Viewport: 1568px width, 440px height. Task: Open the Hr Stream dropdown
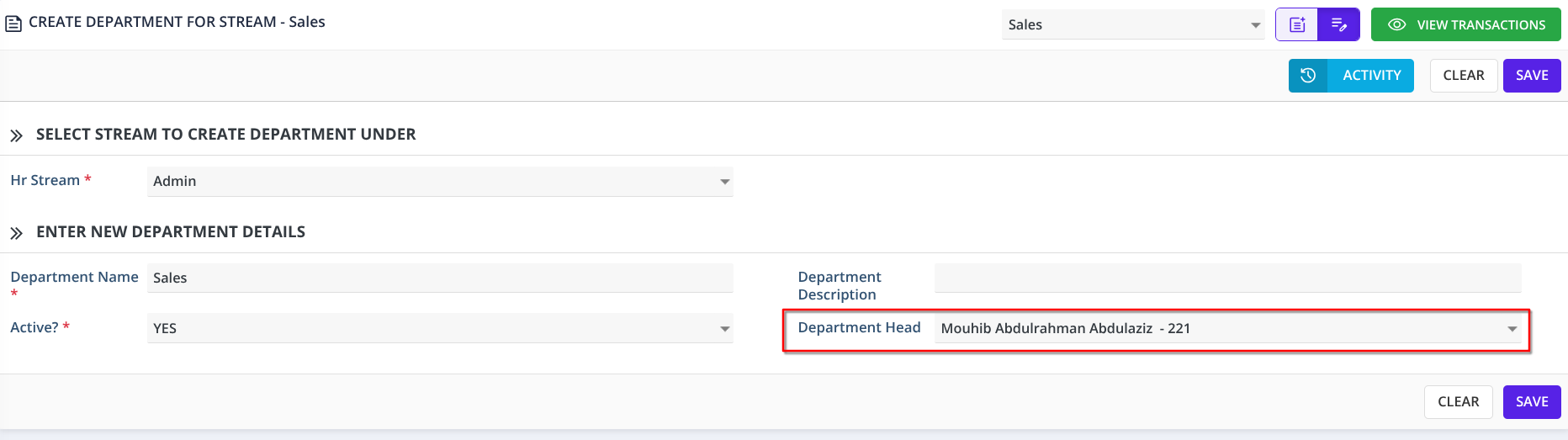coord(724,182)
